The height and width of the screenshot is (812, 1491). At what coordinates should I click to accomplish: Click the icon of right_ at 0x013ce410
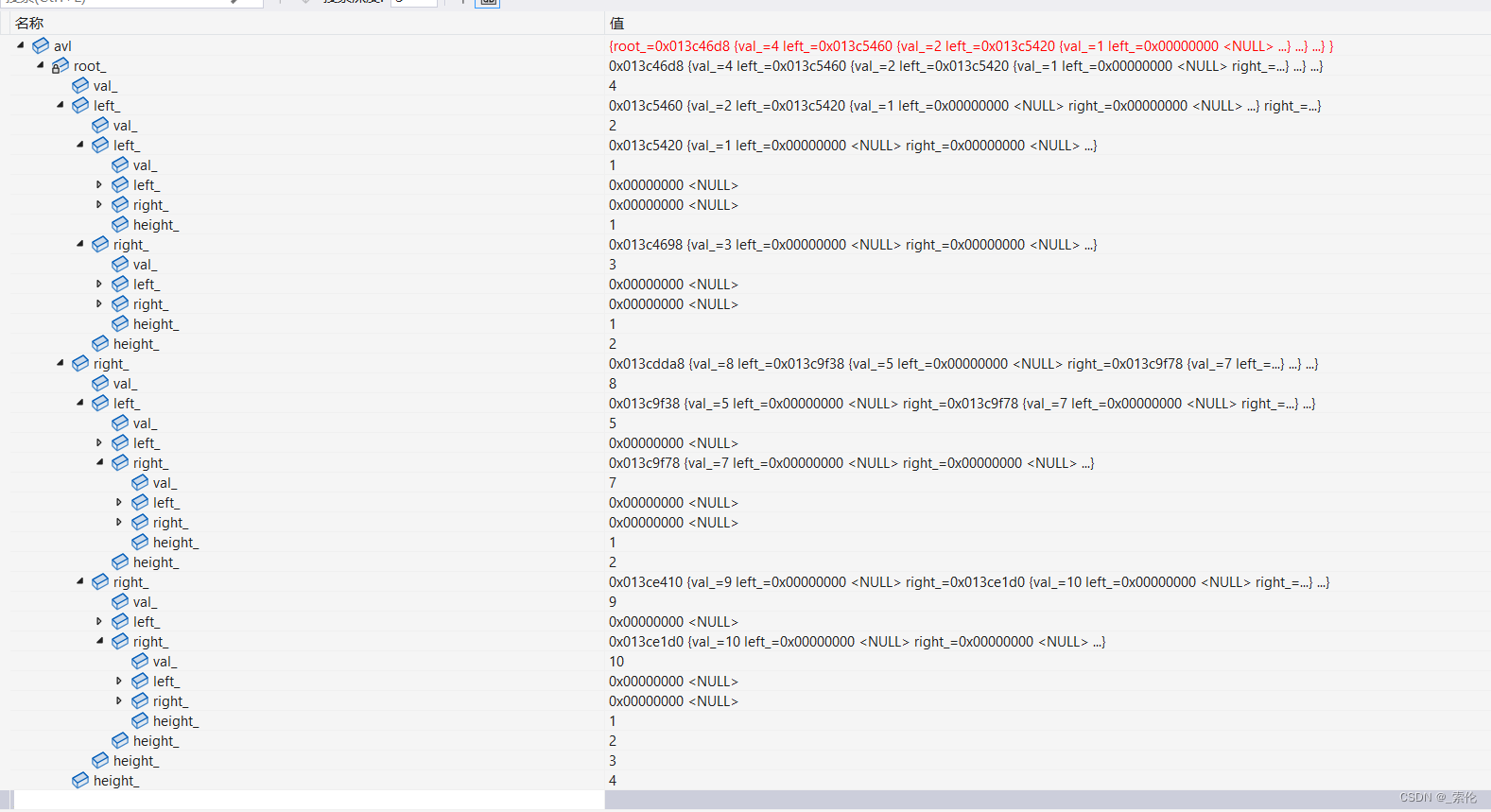tap(100, 581)
